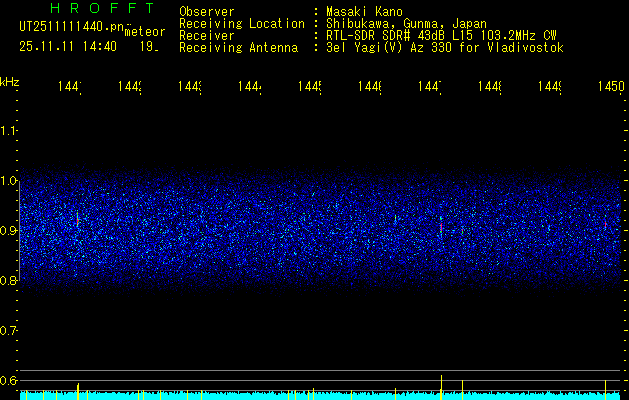Click the green HROFFT title
The image size is (629, 400).
point(102,8)
